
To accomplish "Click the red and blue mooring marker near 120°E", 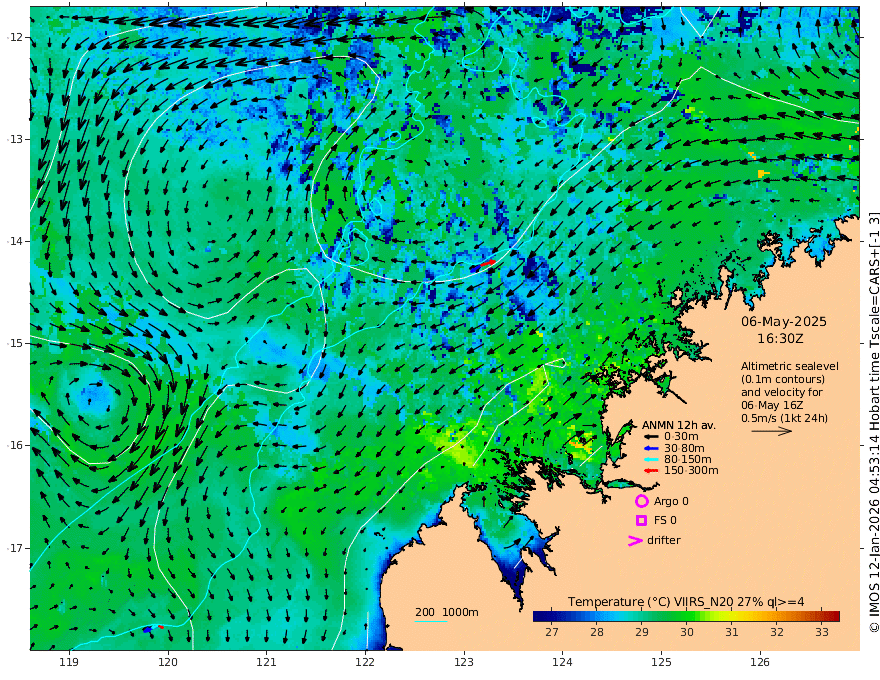I will tap(153, 629).
